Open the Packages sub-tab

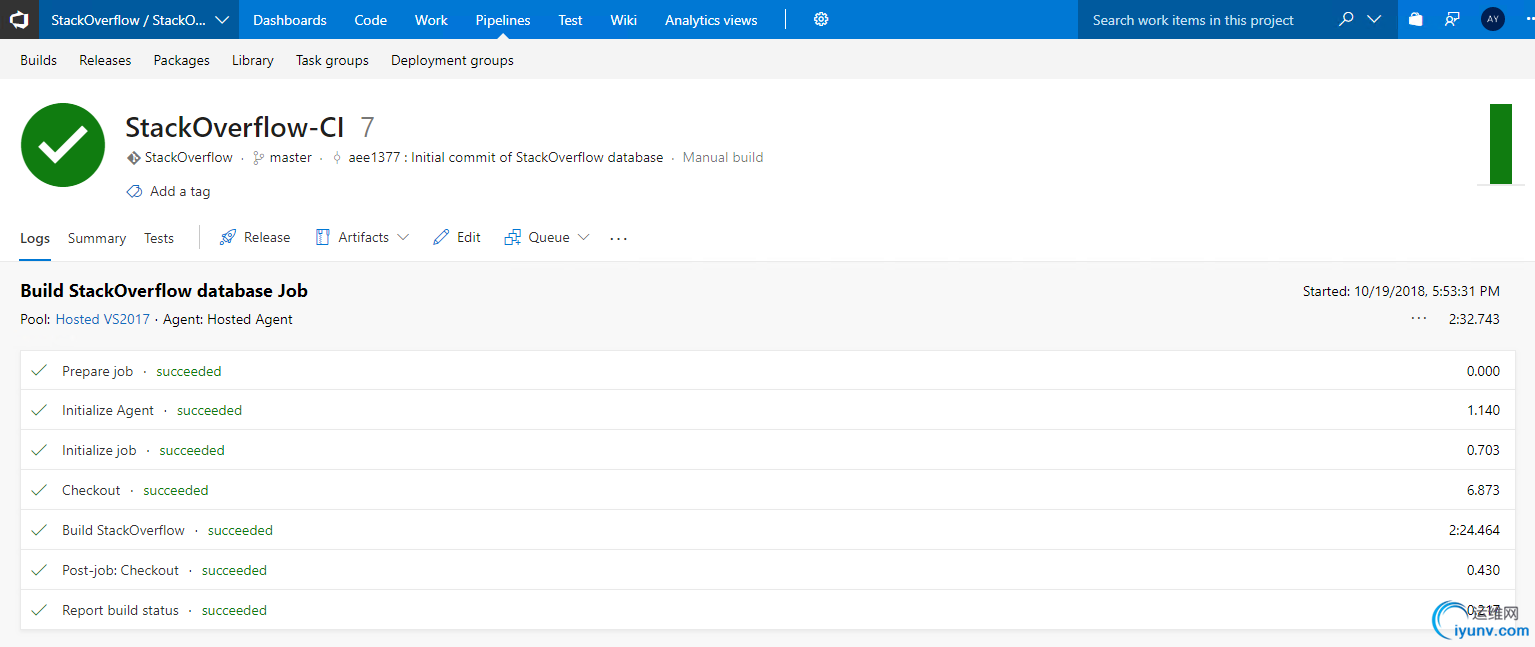click(182, 60)
